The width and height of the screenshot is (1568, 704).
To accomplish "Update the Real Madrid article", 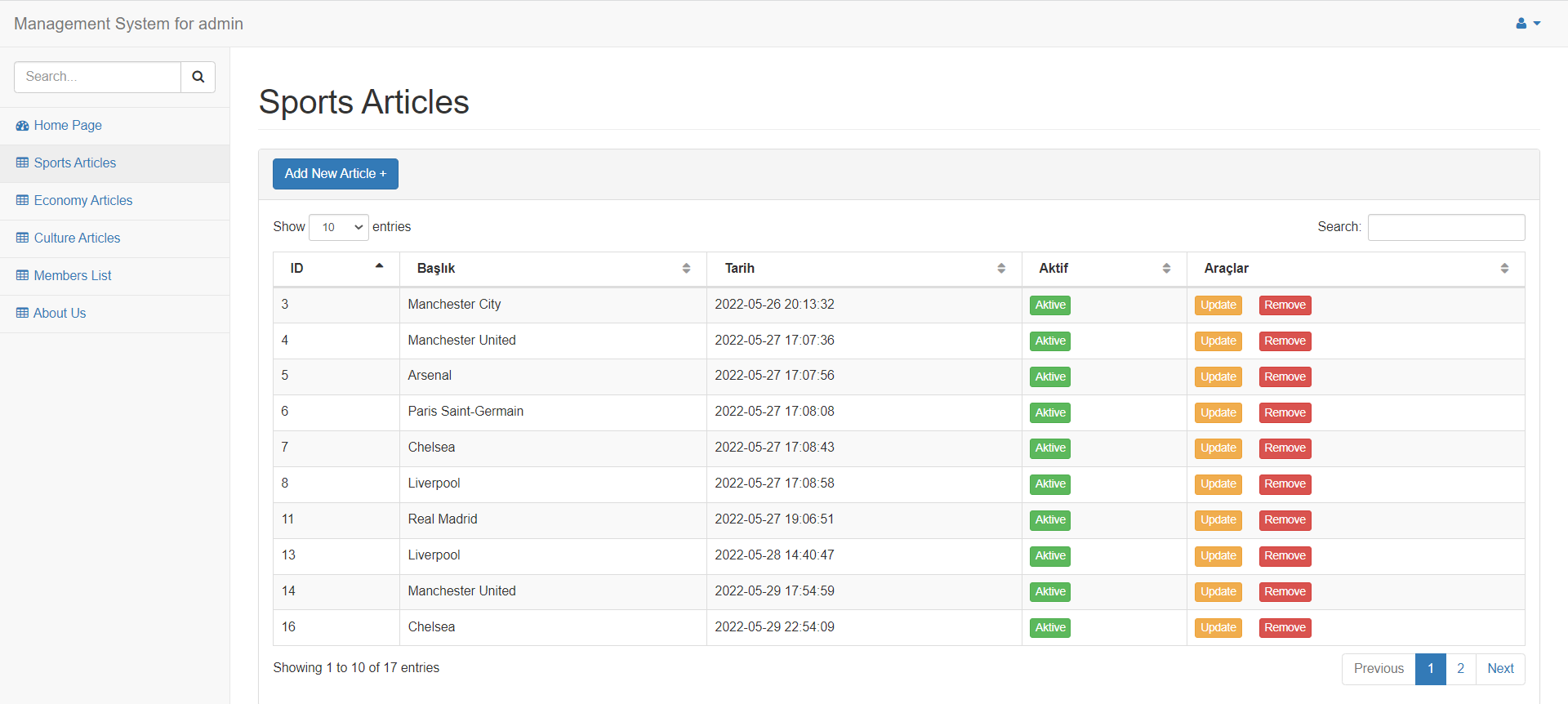I will point(1218,520).
